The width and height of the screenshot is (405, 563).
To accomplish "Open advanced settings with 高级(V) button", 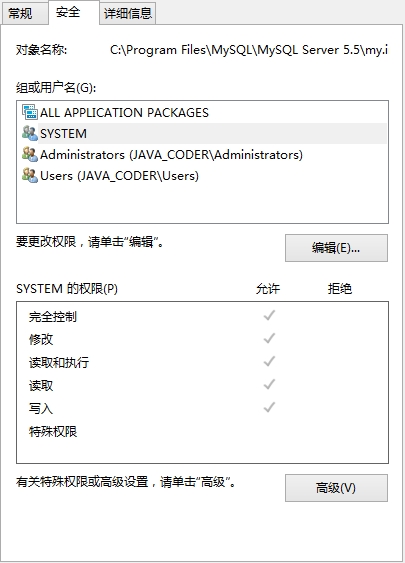I will (x=336, y=488).
